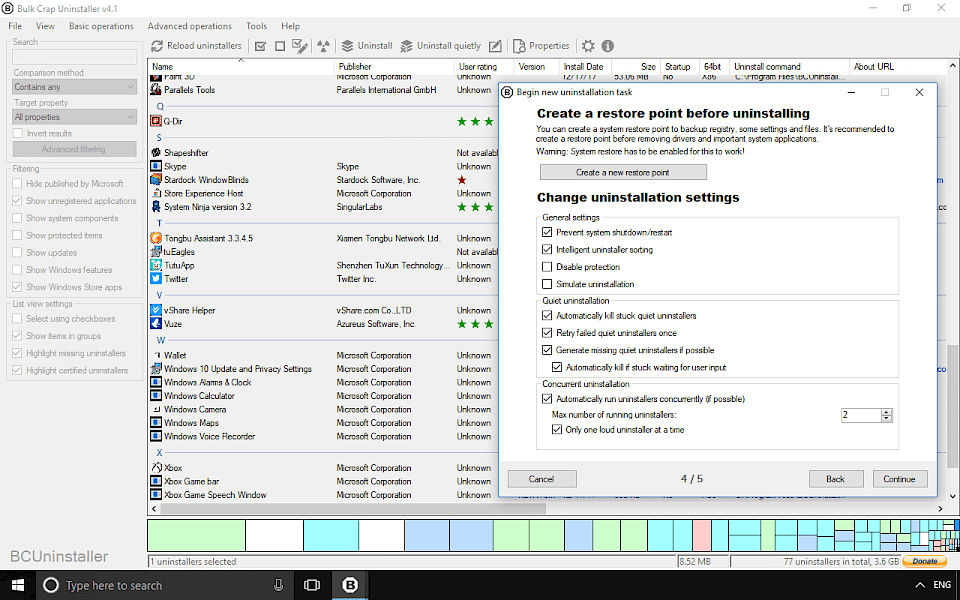This screenshot has height=600, width=960.
Task: Toggle Only one loud uninstaller at a time
Action: point(557,429)
